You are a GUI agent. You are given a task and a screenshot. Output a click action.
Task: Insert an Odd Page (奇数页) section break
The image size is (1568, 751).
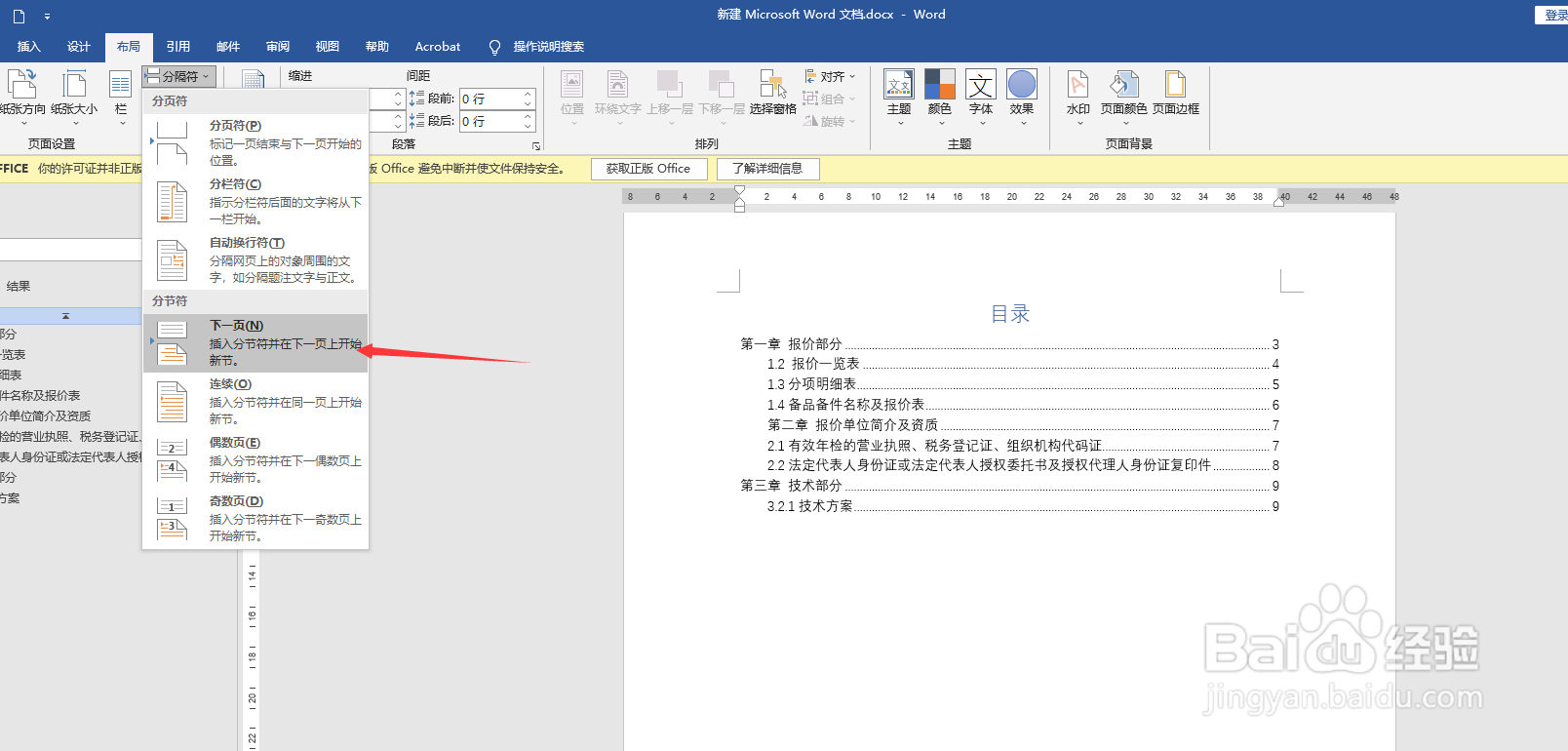[x=255, y=518]
